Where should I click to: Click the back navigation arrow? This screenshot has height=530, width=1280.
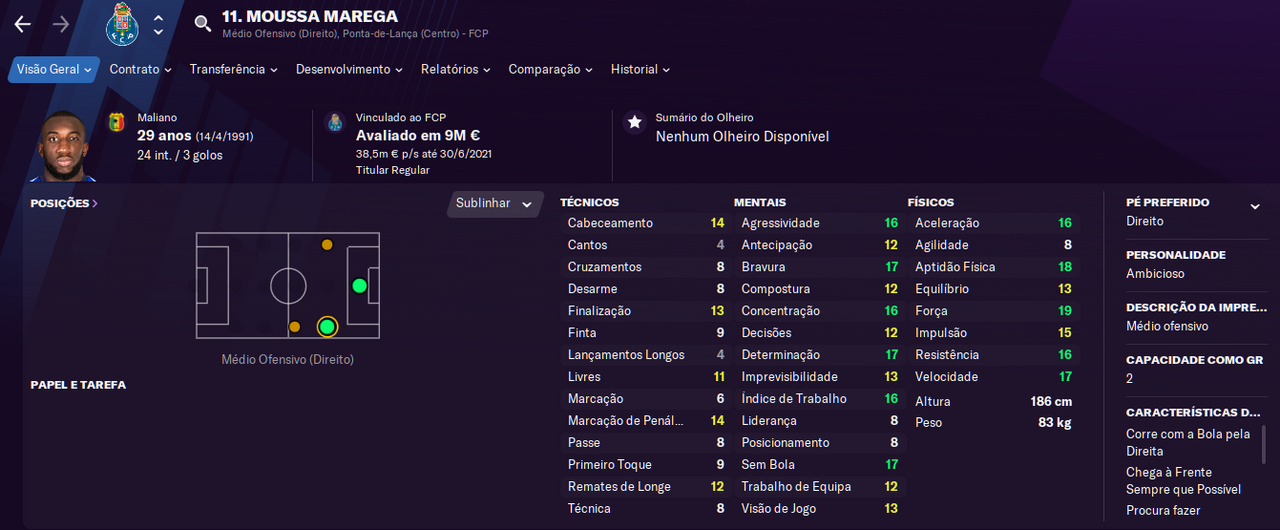[22, 25]
